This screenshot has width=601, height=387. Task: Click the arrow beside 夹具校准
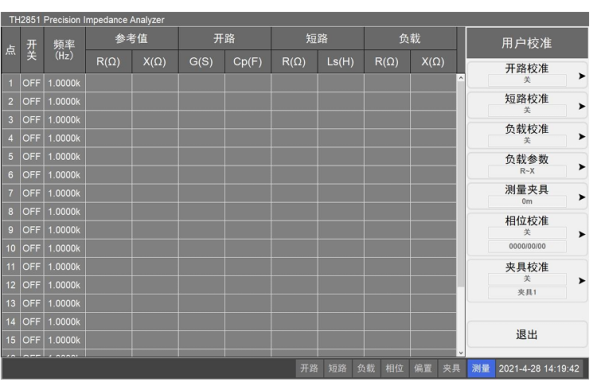[x=581, y=280]
